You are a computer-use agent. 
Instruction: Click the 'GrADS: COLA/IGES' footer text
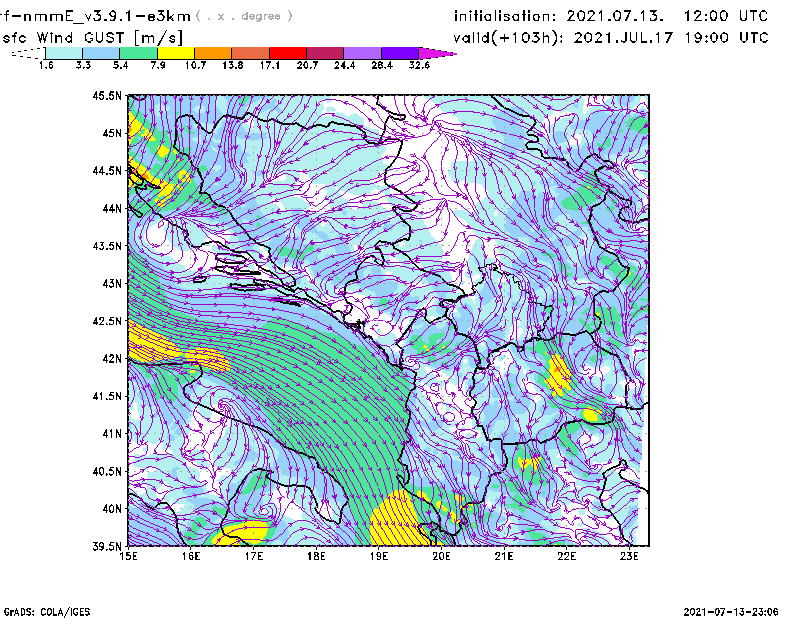(x=47, y=612)
